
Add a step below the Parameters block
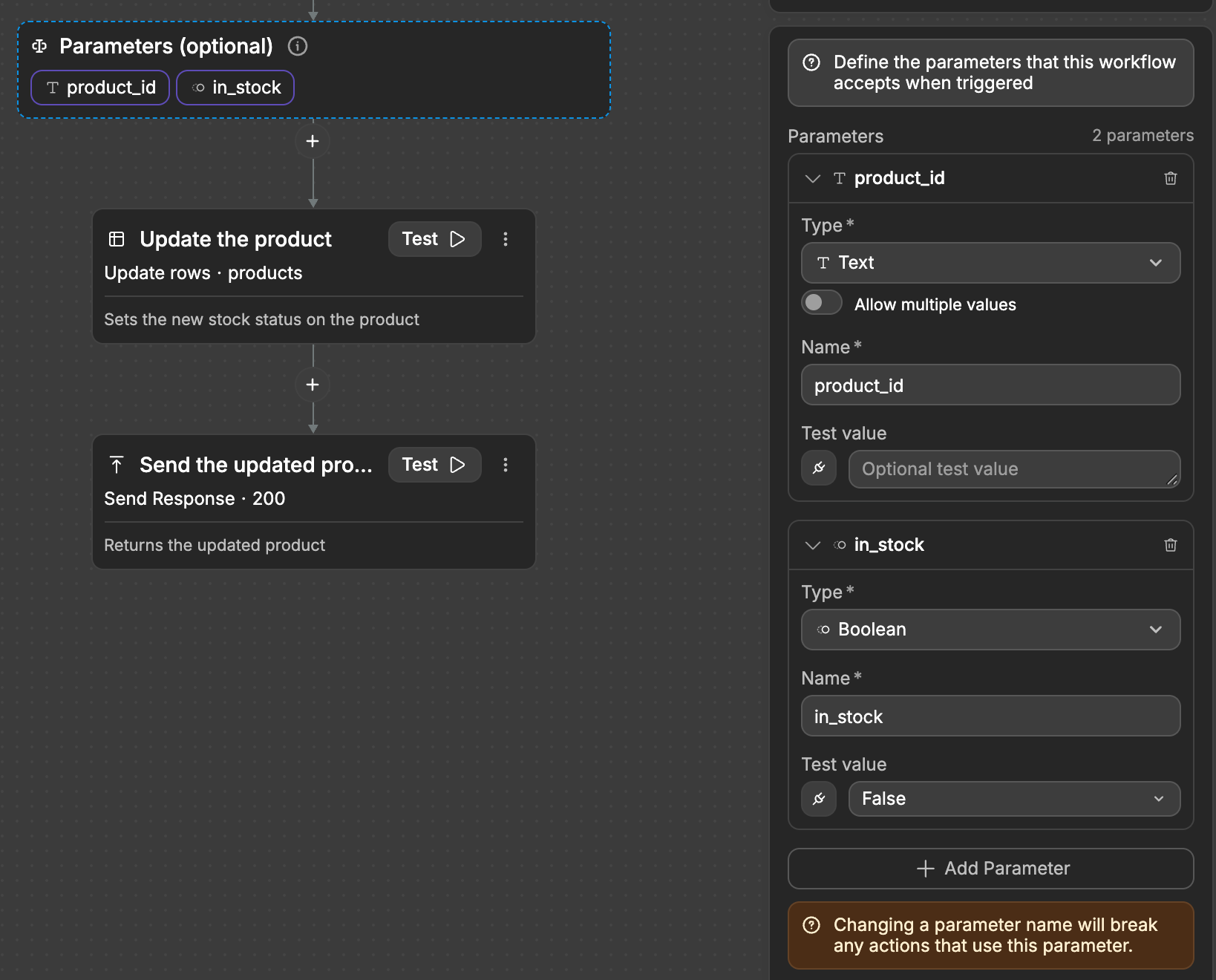[313, 141]
